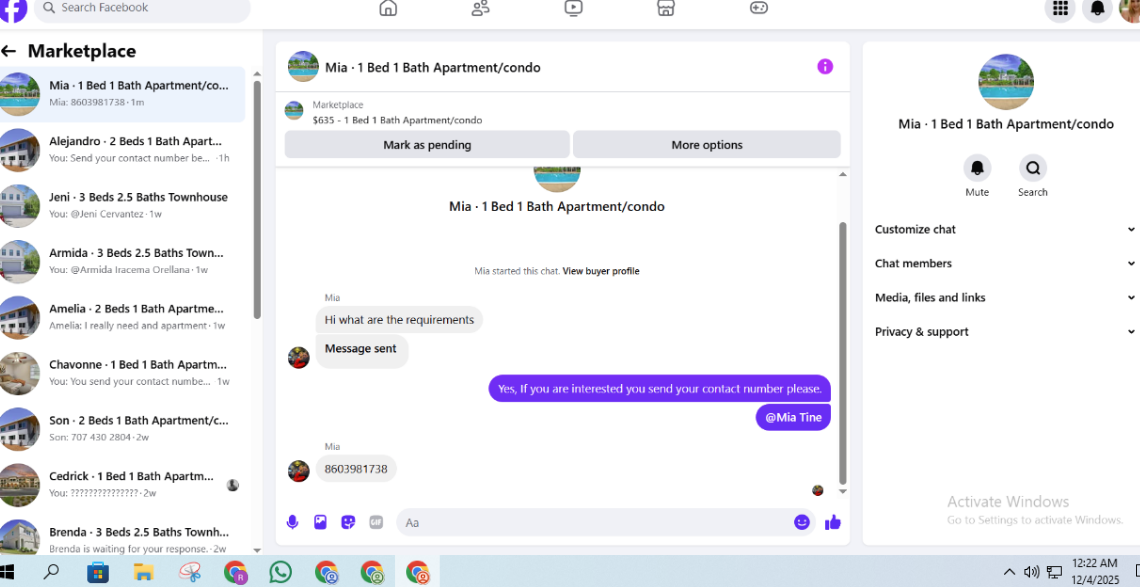Click the View buyer profile link
1140x587 pixels.
click(601, 271)
